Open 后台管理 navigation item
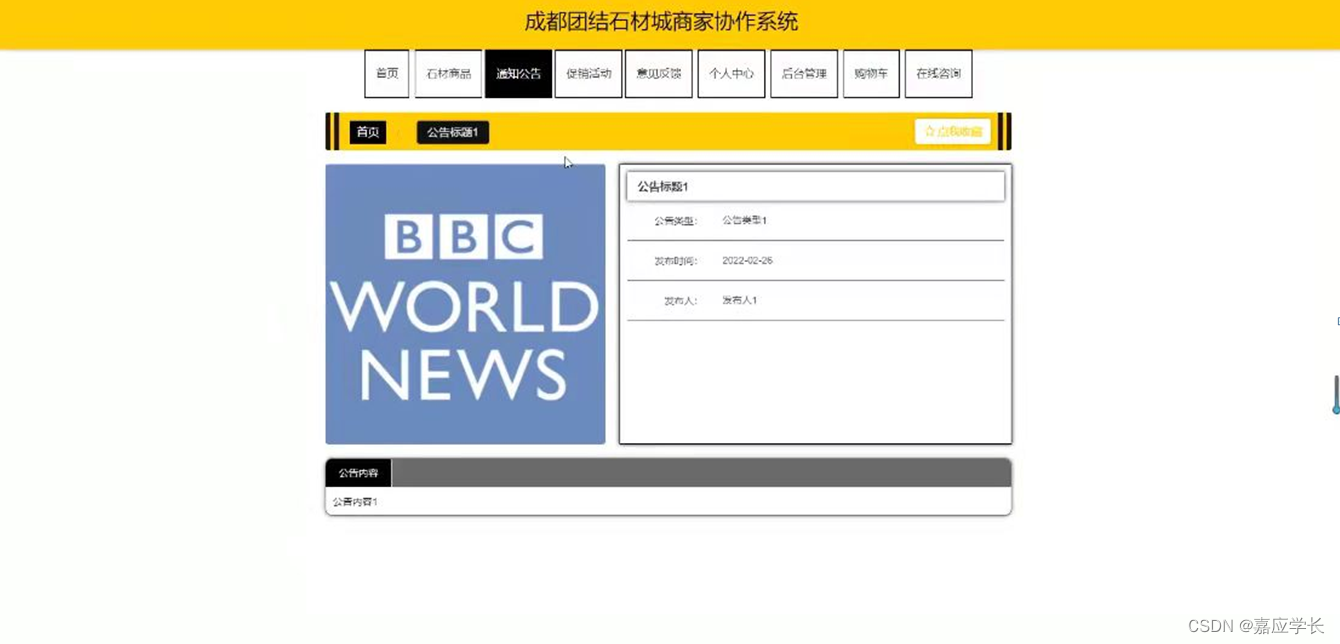 (804, 74)
